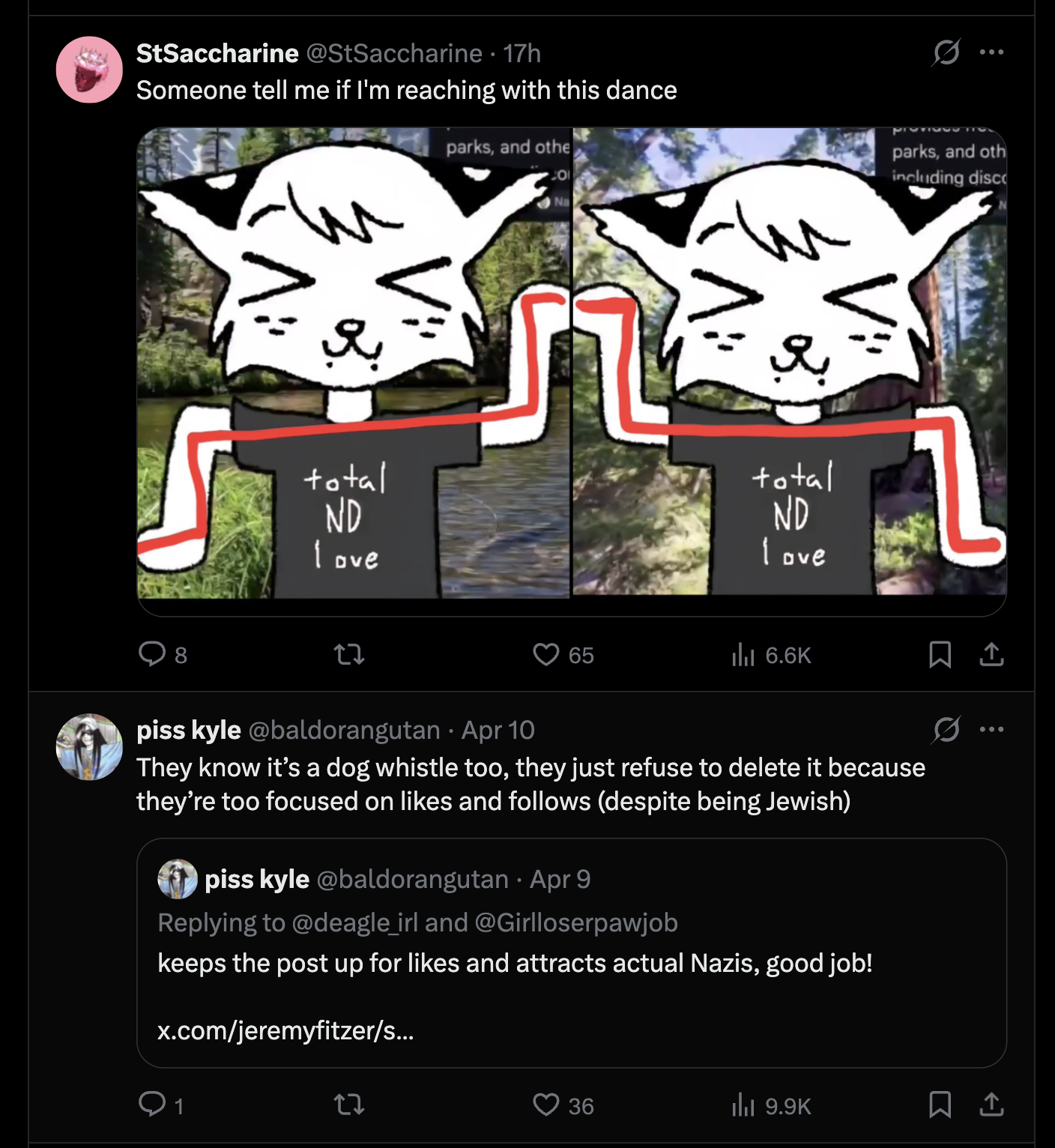Open the x.com/jeremyfitzer link in quoted post
Screen dimensions: 1055x1148
pyautogui.click(x=285, y=1031)
